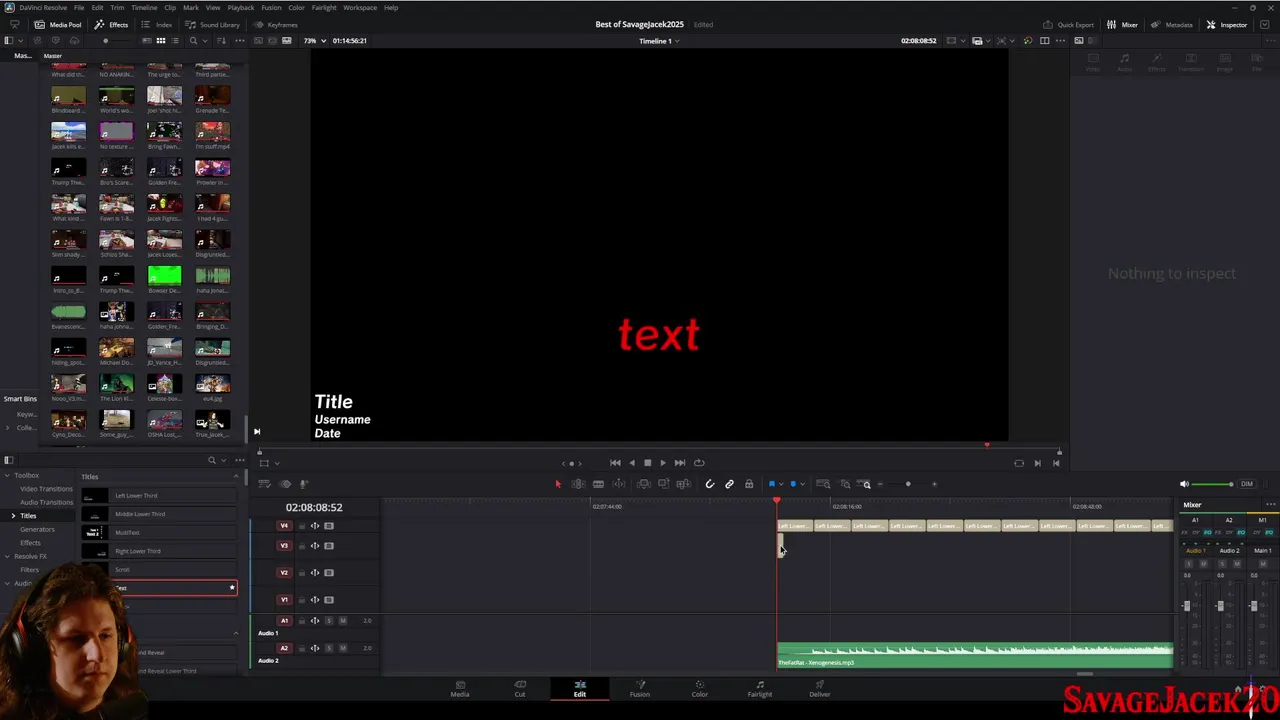Open the Timeline 1 name dropdown
Screen dimensions: 1280x720
tap(659, 41)
